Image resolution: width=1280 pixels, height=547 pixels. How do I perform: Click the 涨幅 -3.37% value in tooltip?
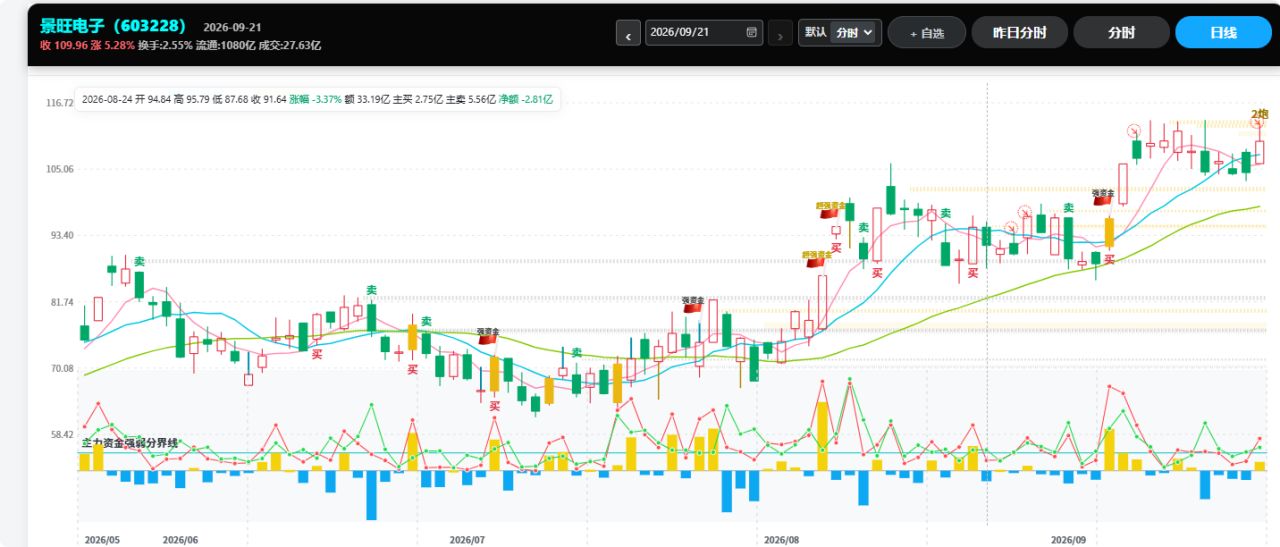(315, 100)
